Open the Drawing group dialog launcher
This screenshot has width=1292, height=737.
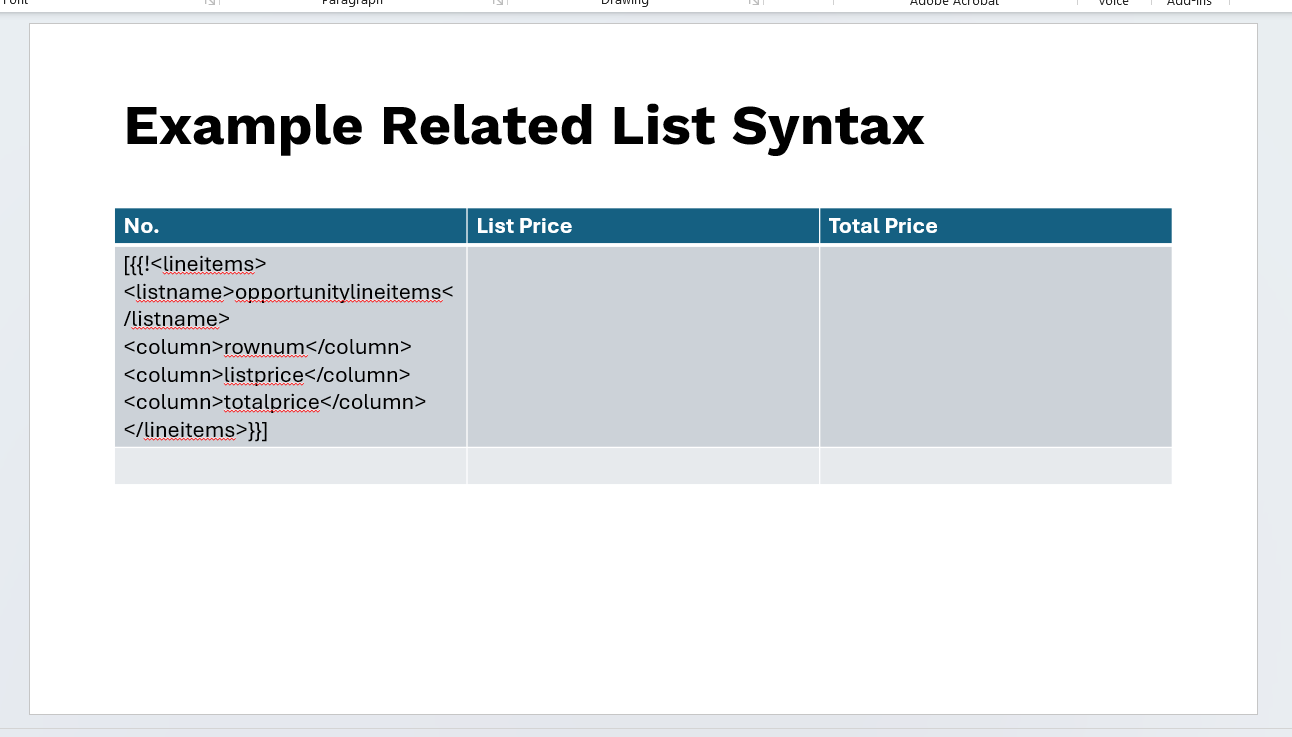coord(754,3)
